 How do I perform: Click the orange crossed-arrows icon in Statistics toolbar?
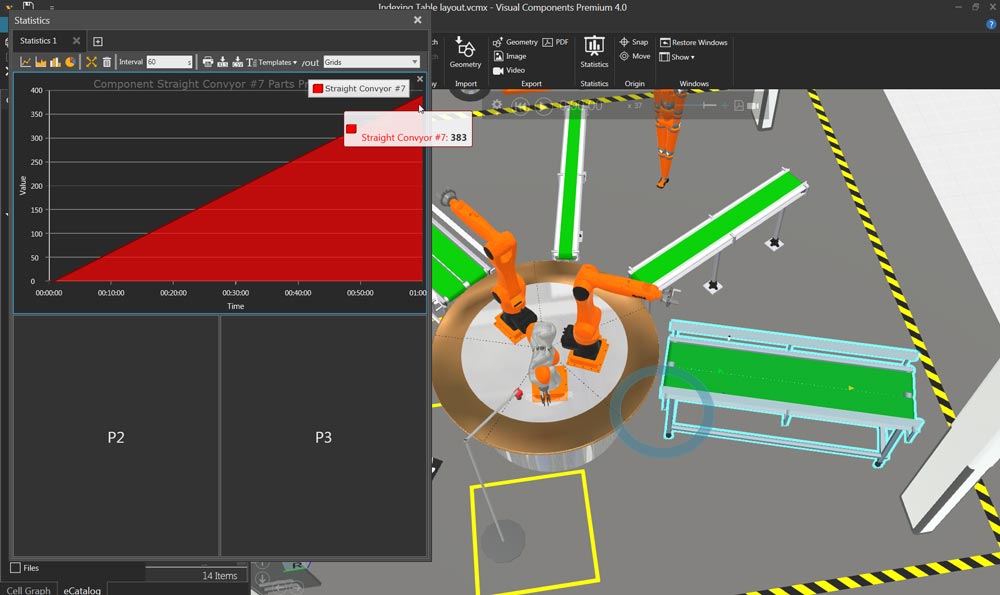pos(91,62)
